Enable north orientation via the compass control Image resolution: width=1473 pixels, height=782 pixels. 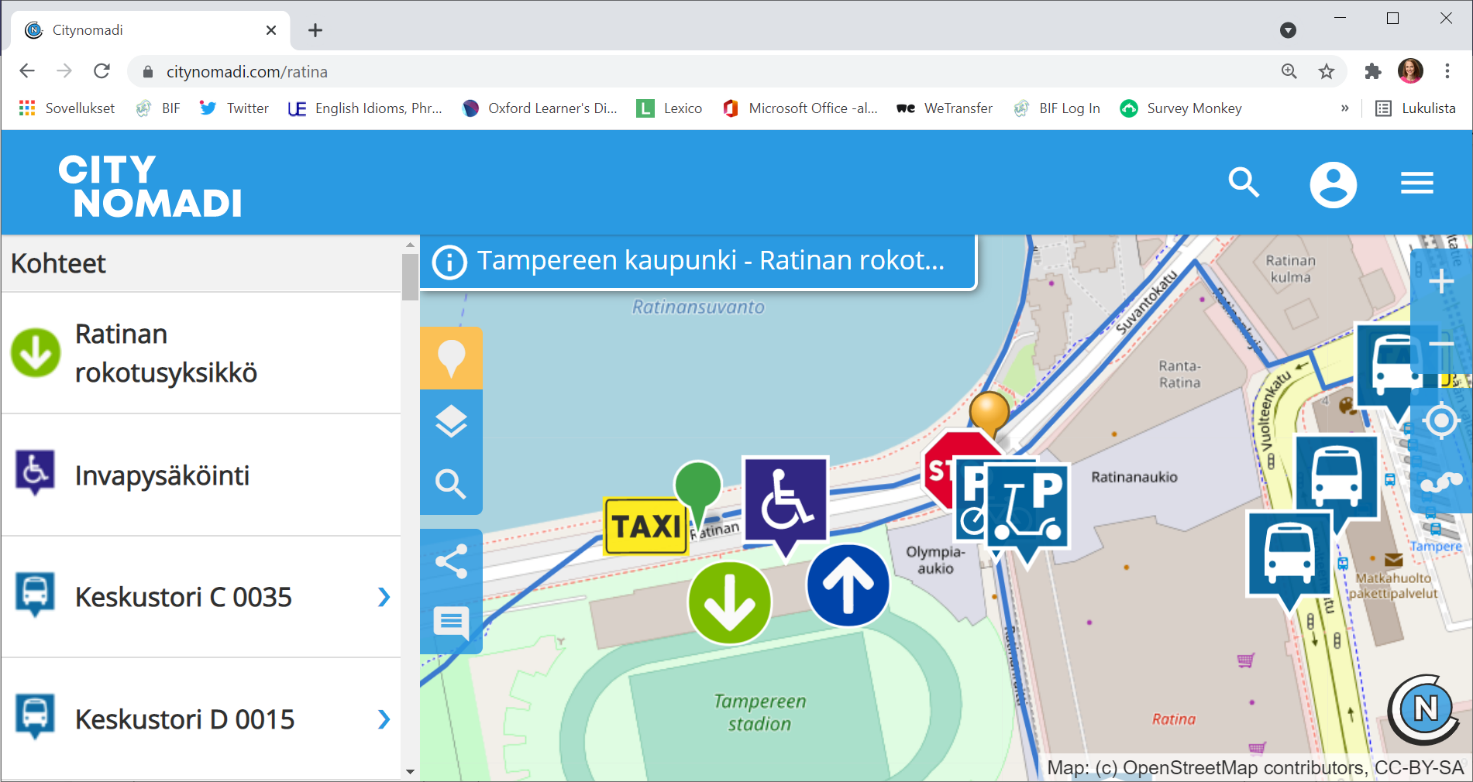[x=1423, y=708]
